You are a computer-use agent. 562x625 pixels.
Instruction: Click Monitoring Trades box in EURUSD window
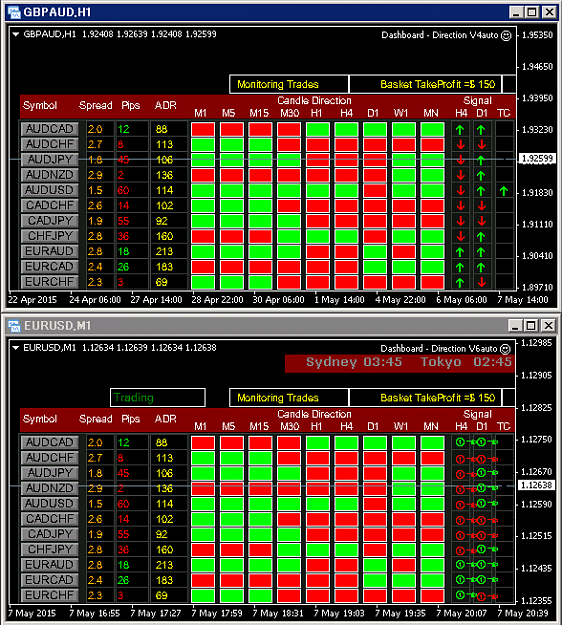coord(289,397)
